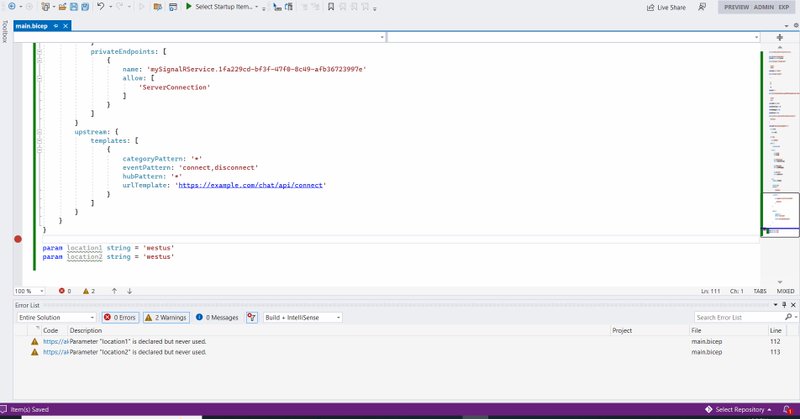This screenshot has width=800, height=419.
Task: Start with the green play icon
Action: [x=189, y=6]
